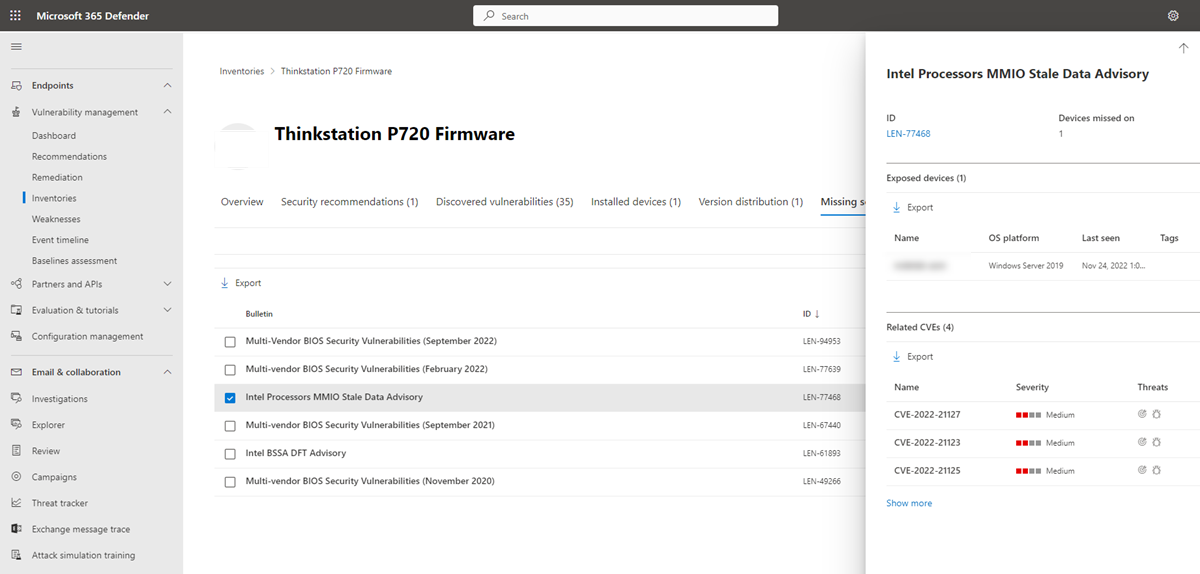Select the Intel BSSA DFT Advisory checkbox
Viewport: 1200px width, 574px height.
tap(230, 453)
